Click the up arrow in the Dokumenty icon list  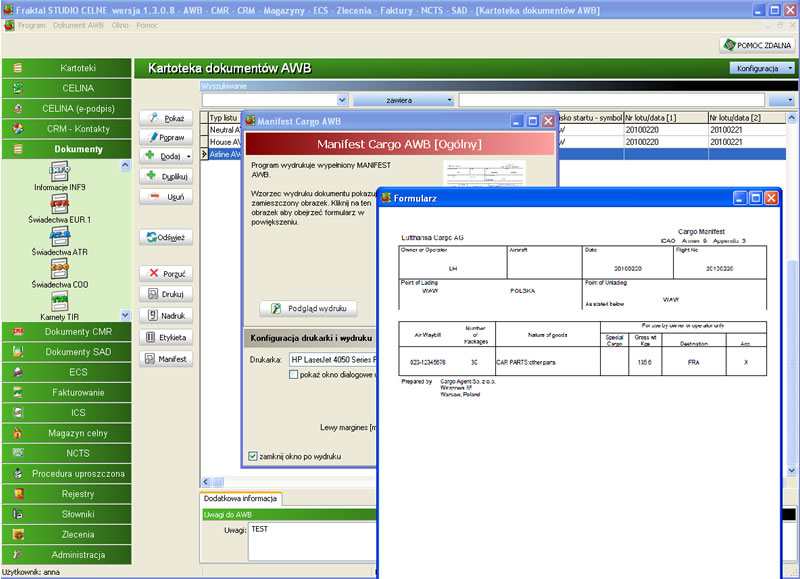(x=126, y=165)
